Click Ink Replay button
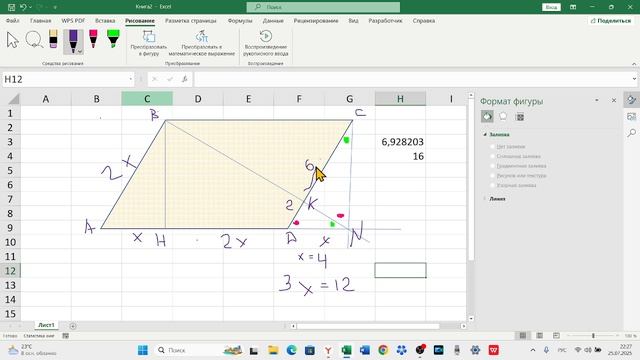The width and height of the screenshot is (640, 360). 266,43
